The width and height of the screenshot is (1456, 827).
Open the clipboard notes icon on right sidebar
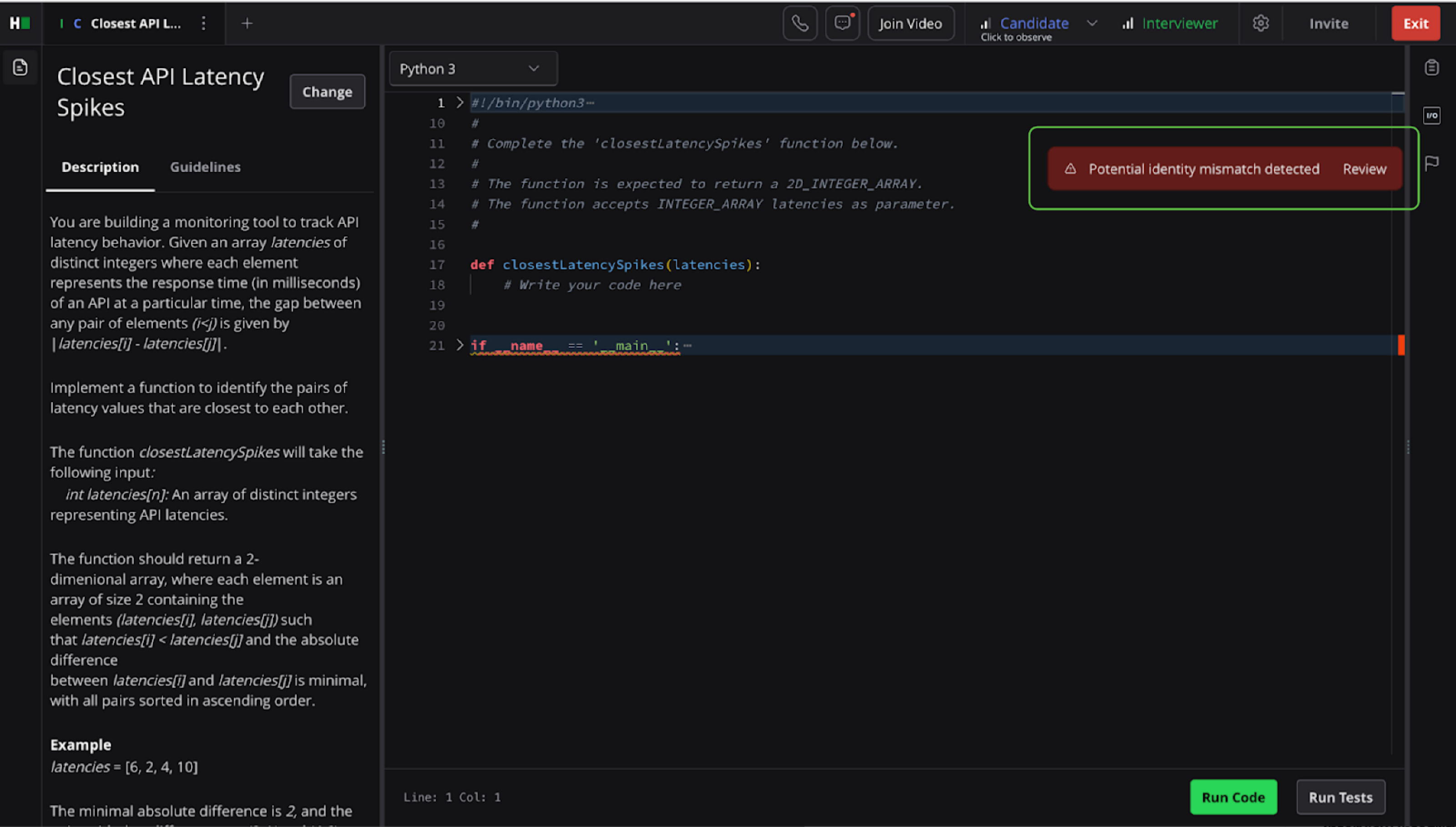pyautogui.click(x=1431, y=68)
